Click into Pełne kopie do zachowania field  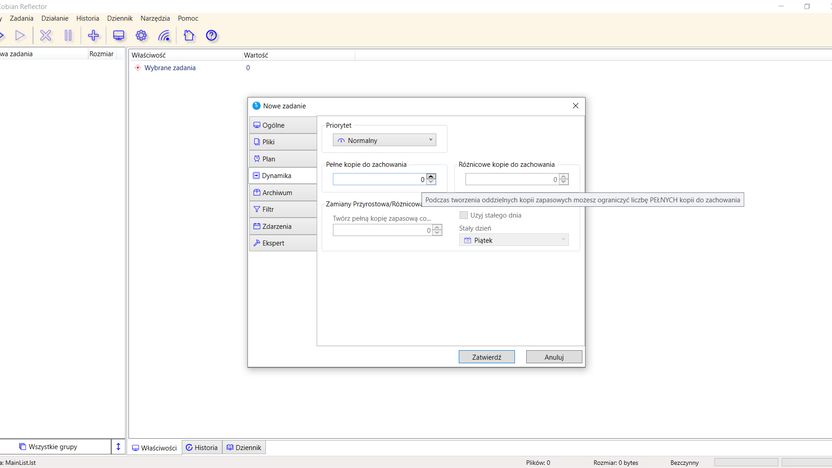(379, 179)
